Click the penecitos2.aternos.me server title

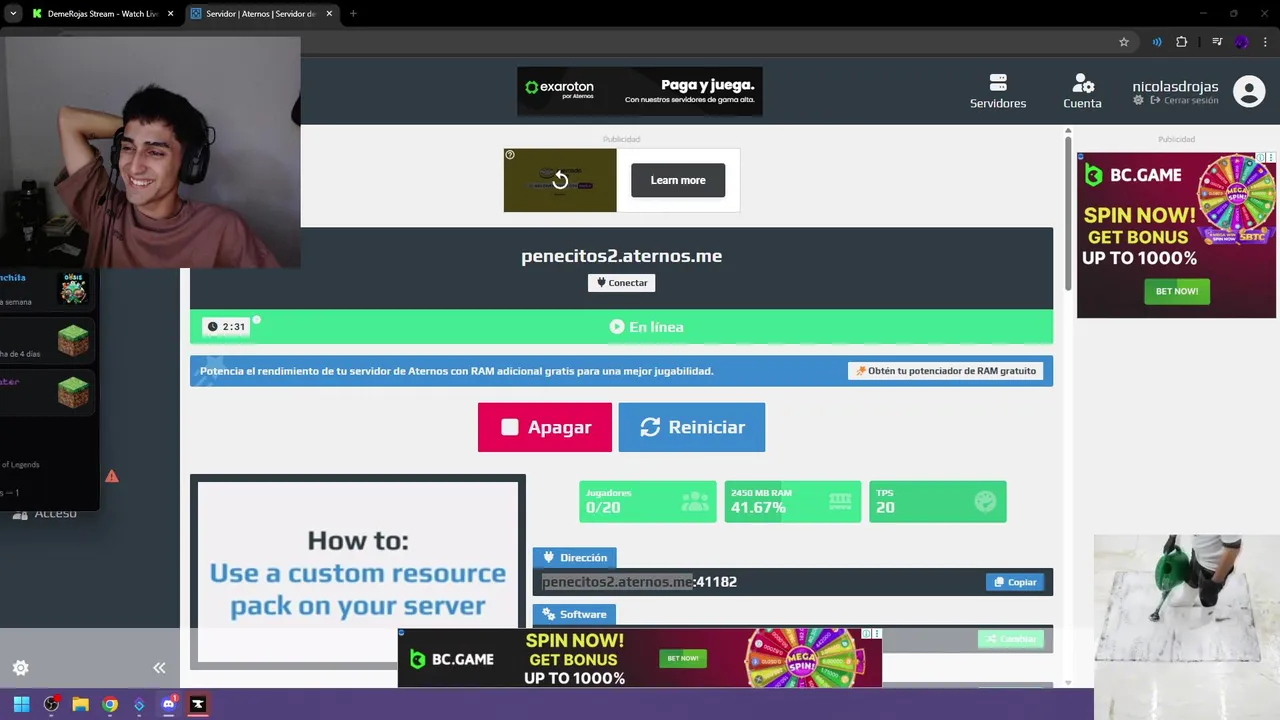click(621, 256)
